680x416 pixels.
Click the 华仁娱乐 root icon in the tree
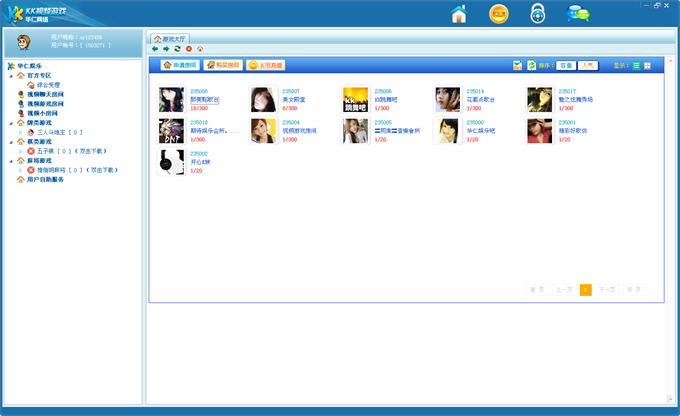(11, 66)
